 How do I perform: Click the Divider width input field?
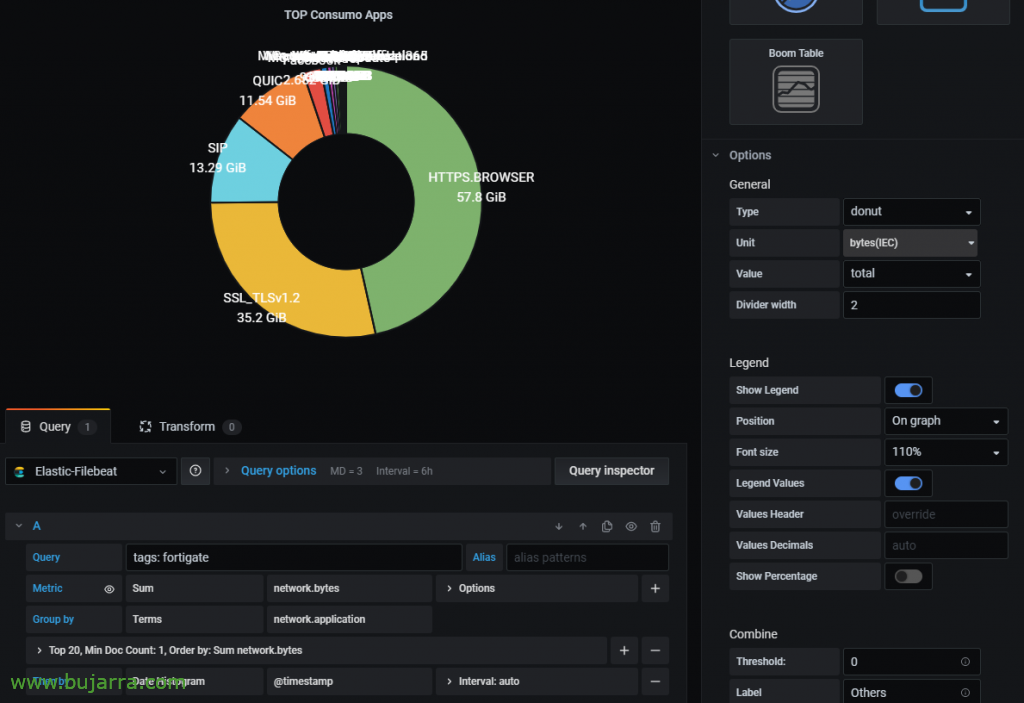910,304
